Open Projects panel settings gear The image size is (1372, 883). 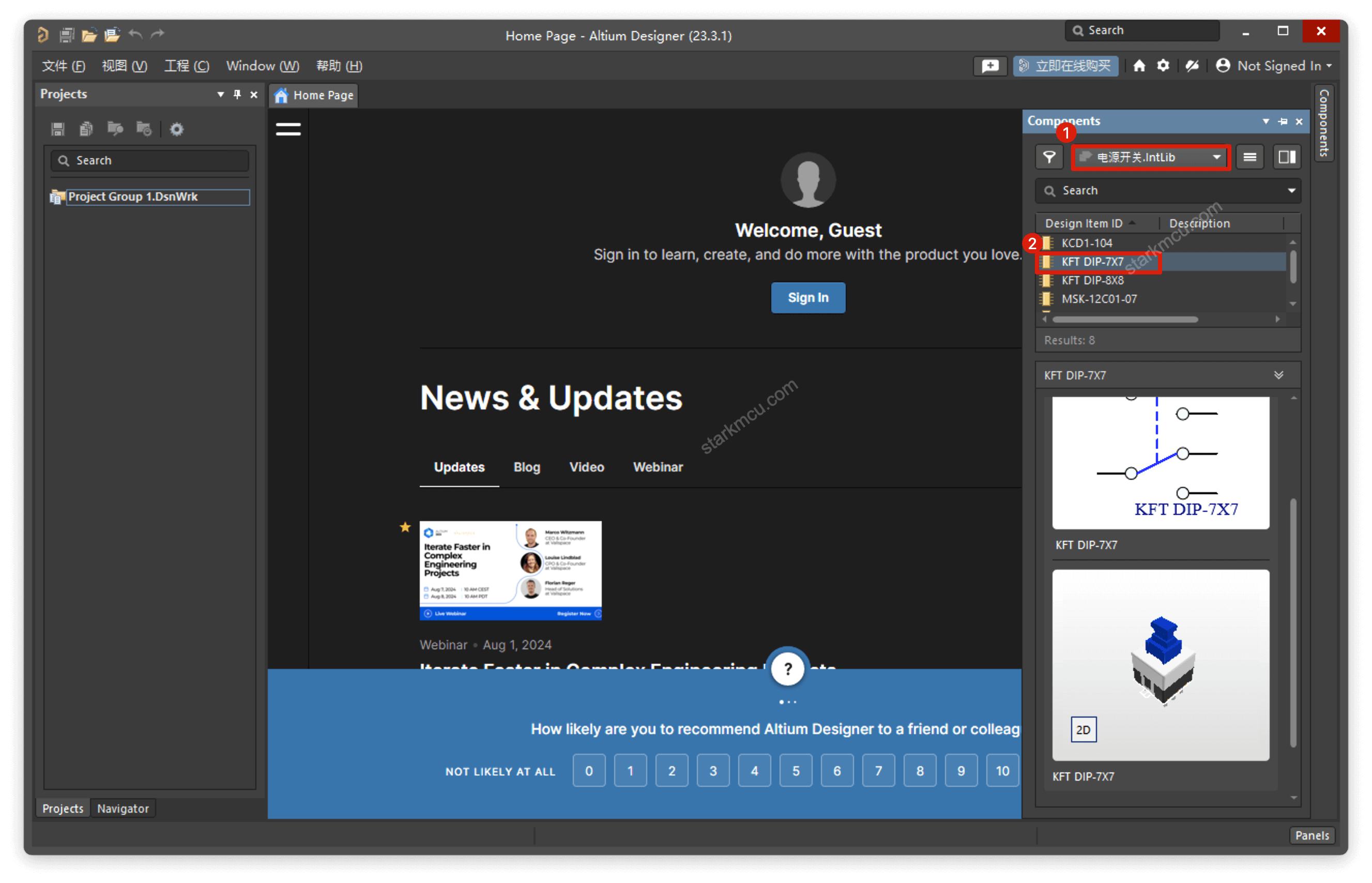click(177, 129)
